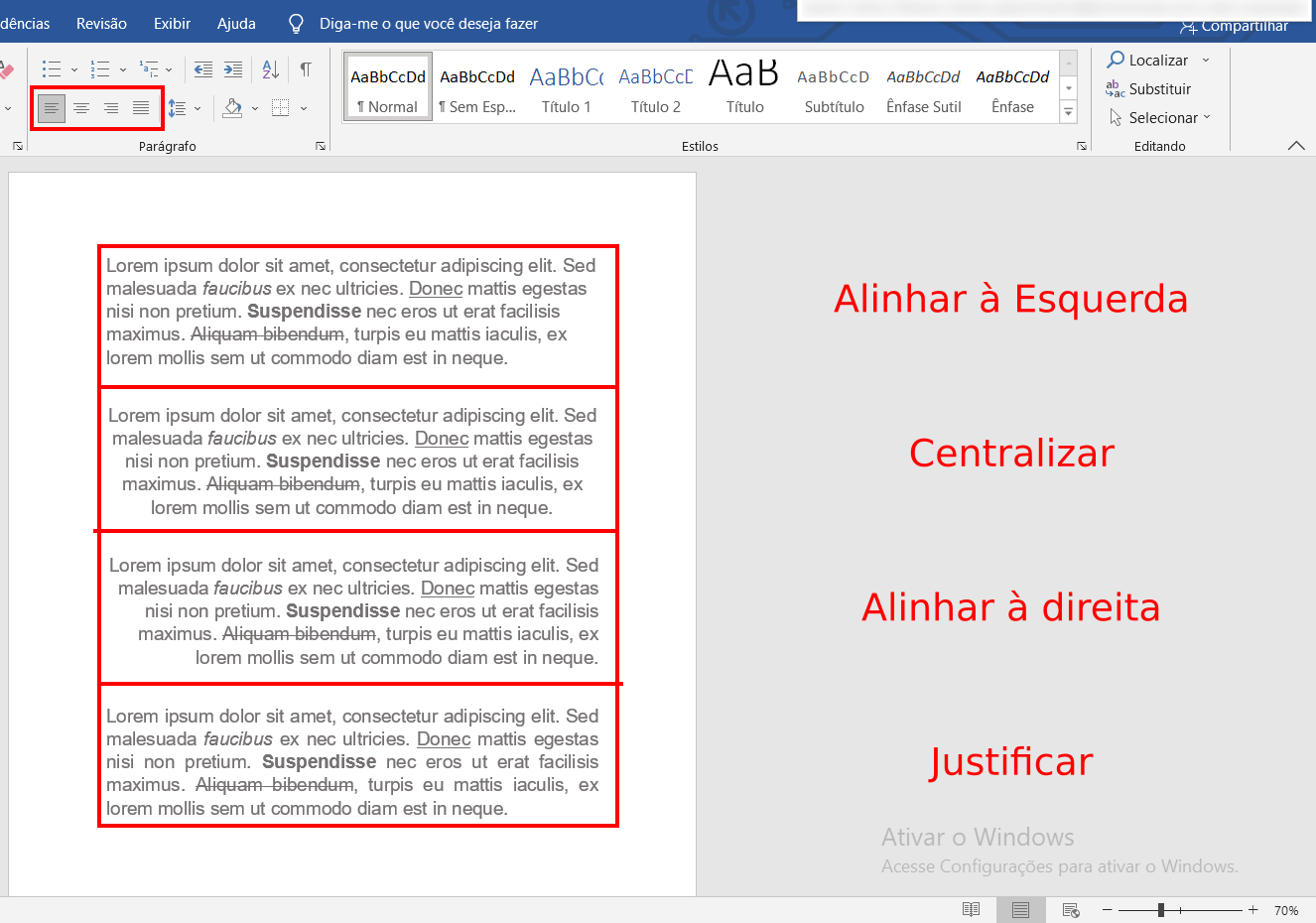The width and height of the screenshot is (1316, 923).
Task: Open the sort (AZ) tool
Action: point(270,68)
